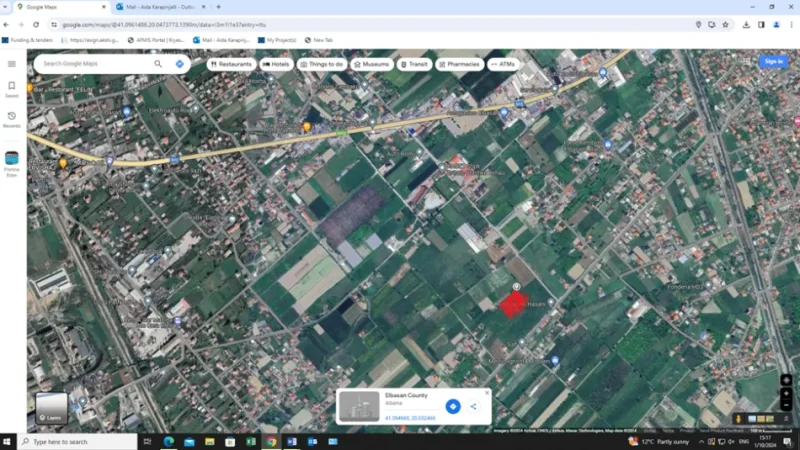The height and width of the screenshot is (450, 800).
Task: Open Saved places in the sidebar
Action: [x=12, y=89]
